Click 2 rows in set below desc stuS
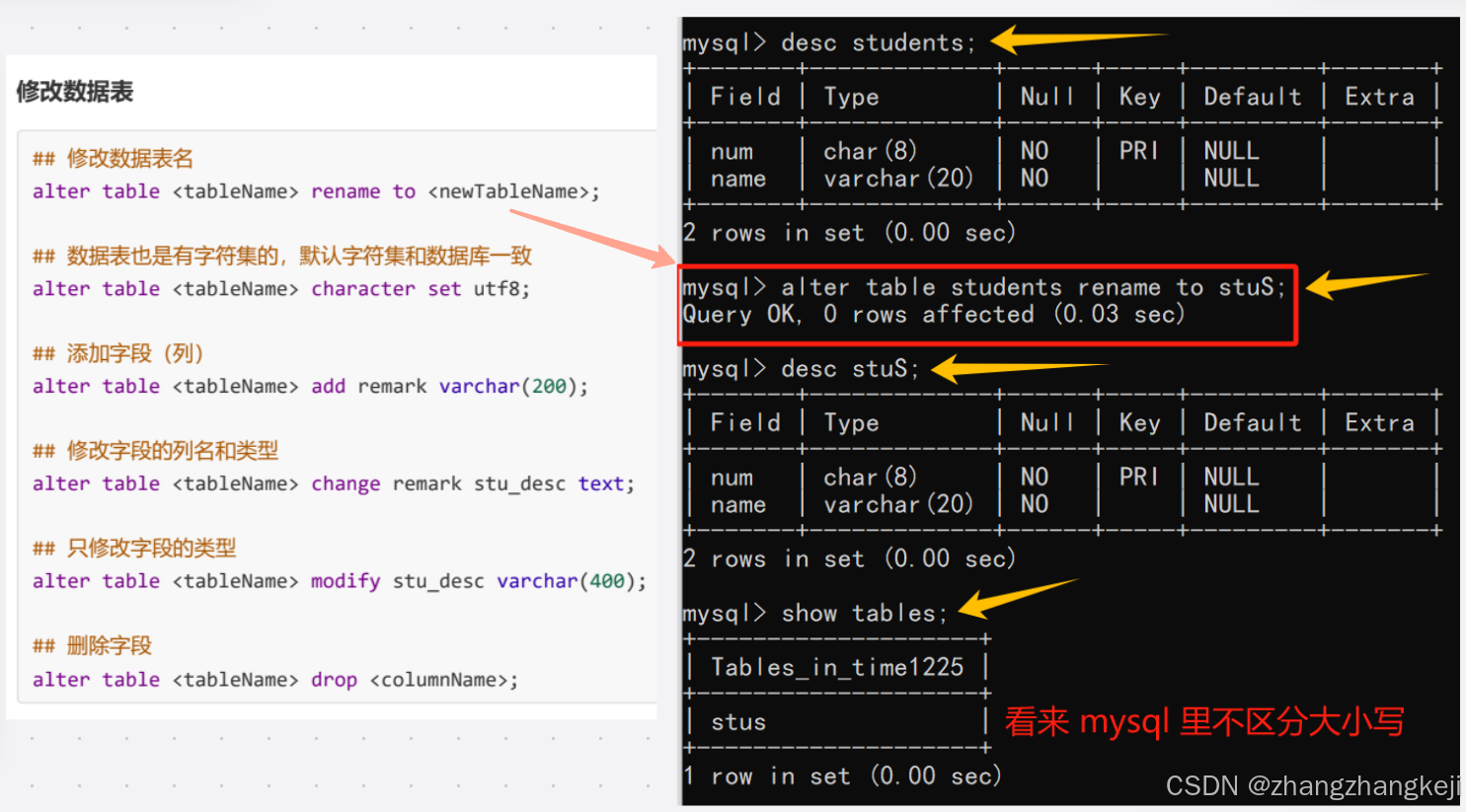 pyautogui.click(x=849, y=558)
